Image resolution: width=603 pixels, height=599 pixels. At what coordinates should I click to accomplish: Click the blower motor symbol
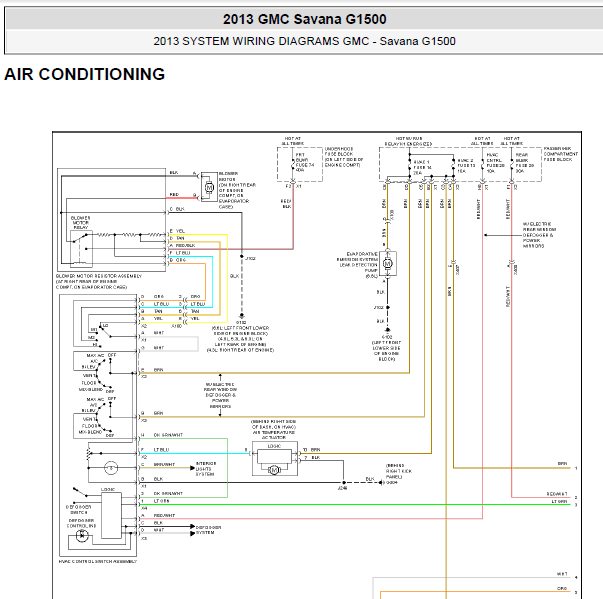[209, 187]
